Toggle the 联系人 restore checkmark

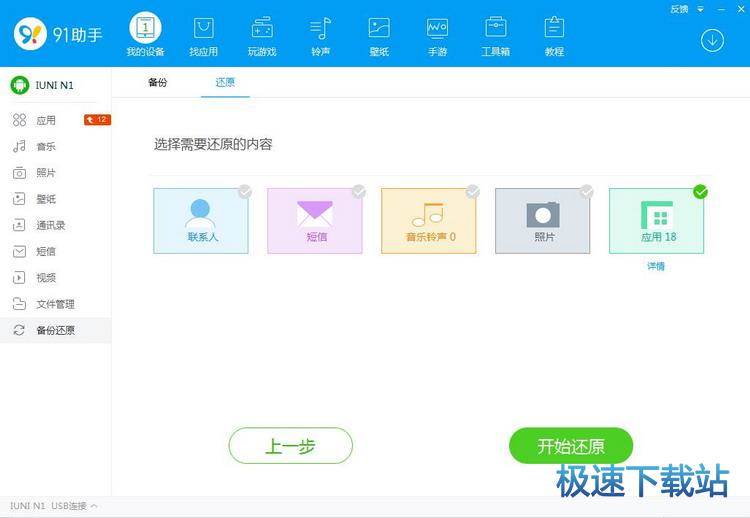click(x=245, y=192)
